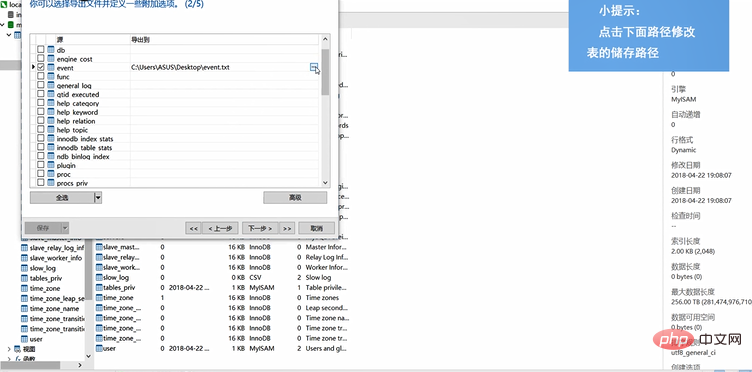The image size is (752, 372).
Task: Click the Dynamic row format value
Action: point(684,150)
